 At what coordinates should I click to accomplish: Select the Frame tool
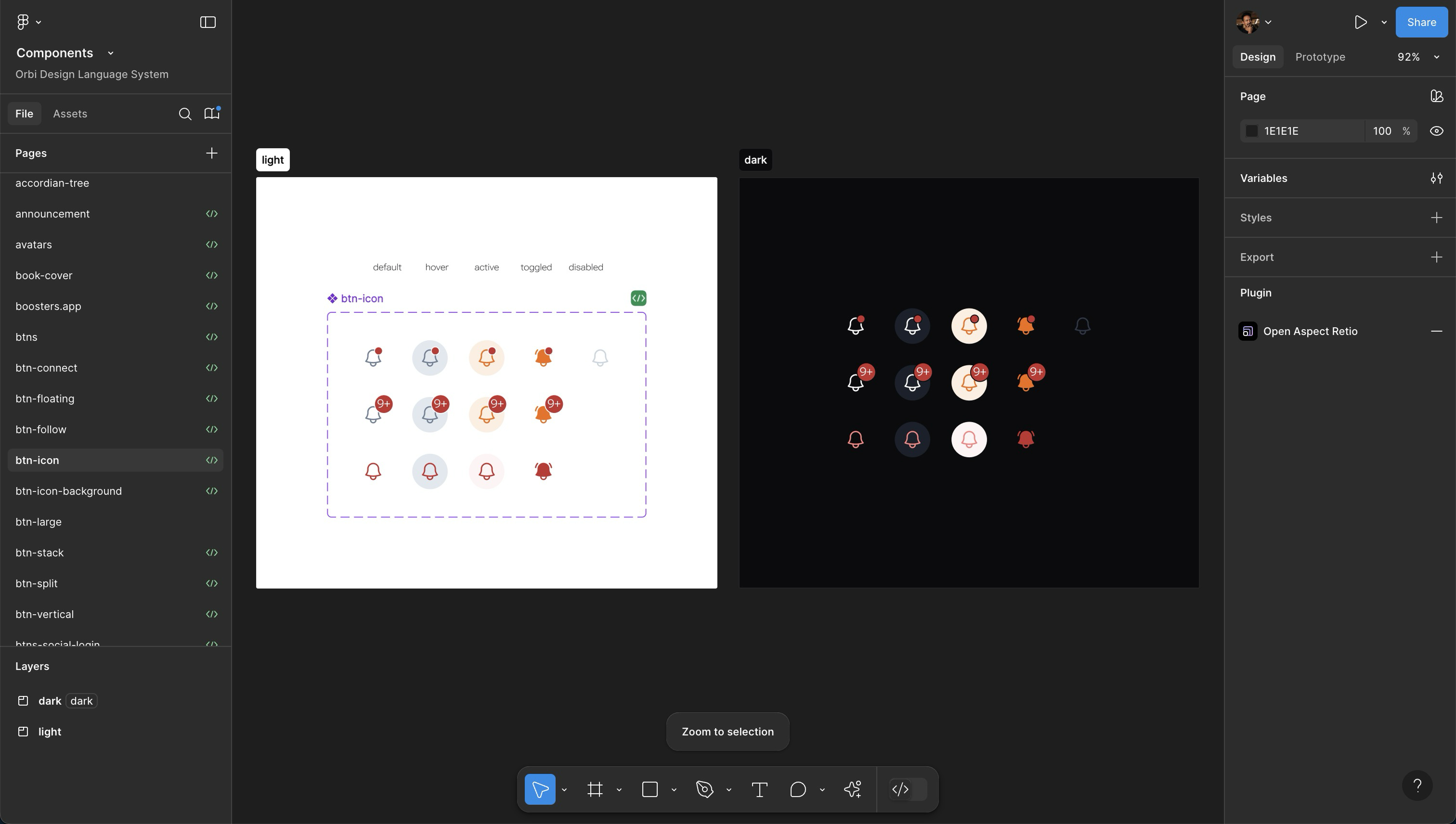pyautogui.click(x=595, y=789)
